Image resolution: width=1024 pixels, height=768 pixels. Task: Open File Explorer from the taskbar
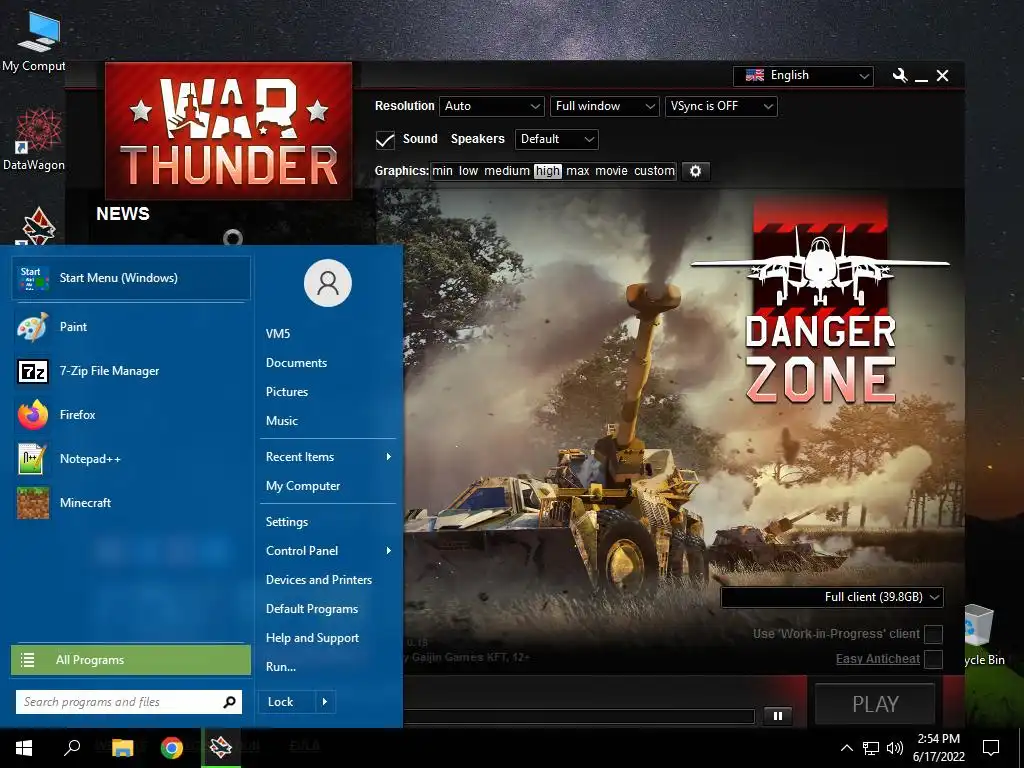click(122, 748)
